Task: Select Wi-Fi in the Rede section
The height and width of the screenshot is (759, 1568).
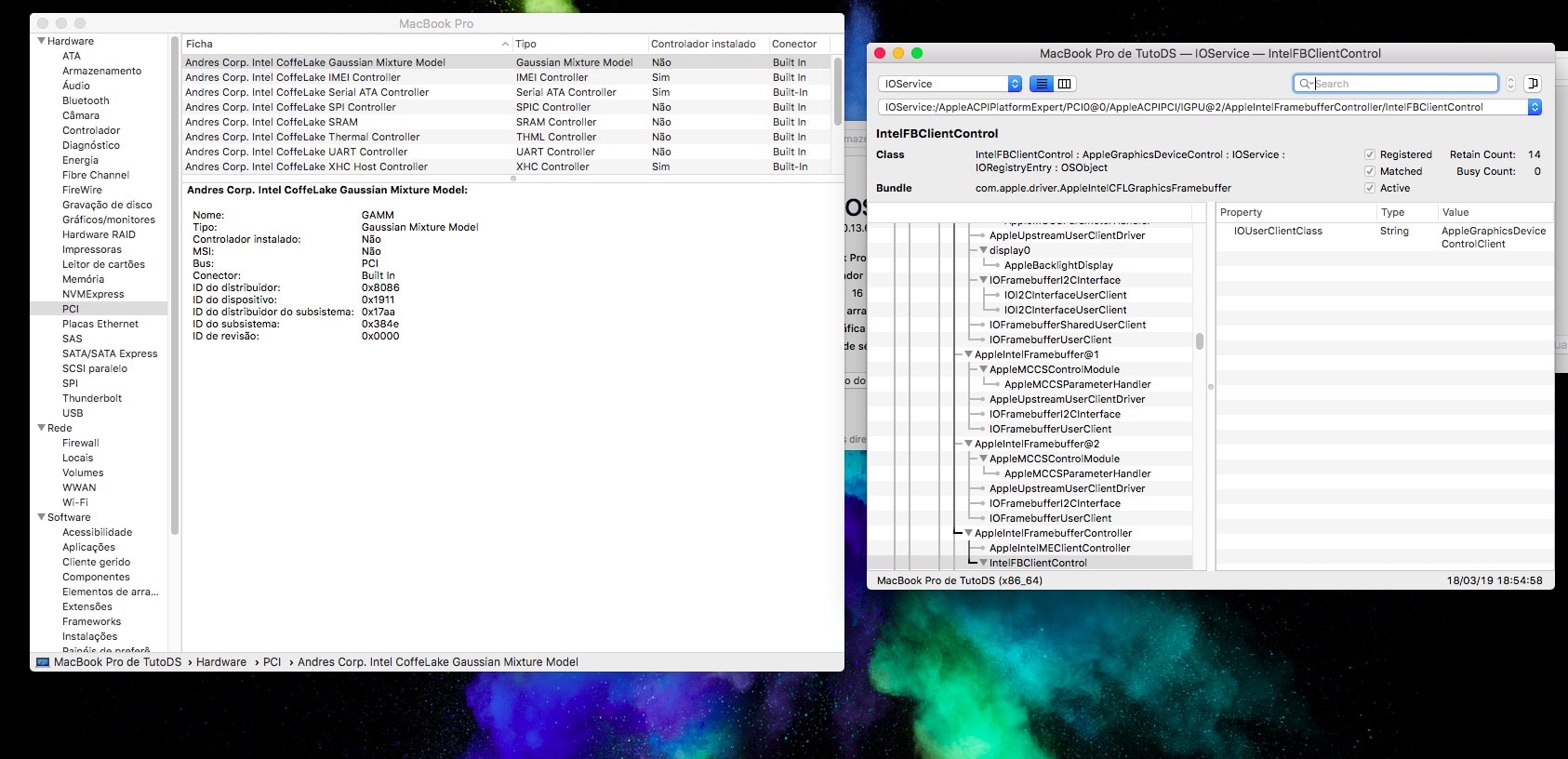Action: coord(75,502)
